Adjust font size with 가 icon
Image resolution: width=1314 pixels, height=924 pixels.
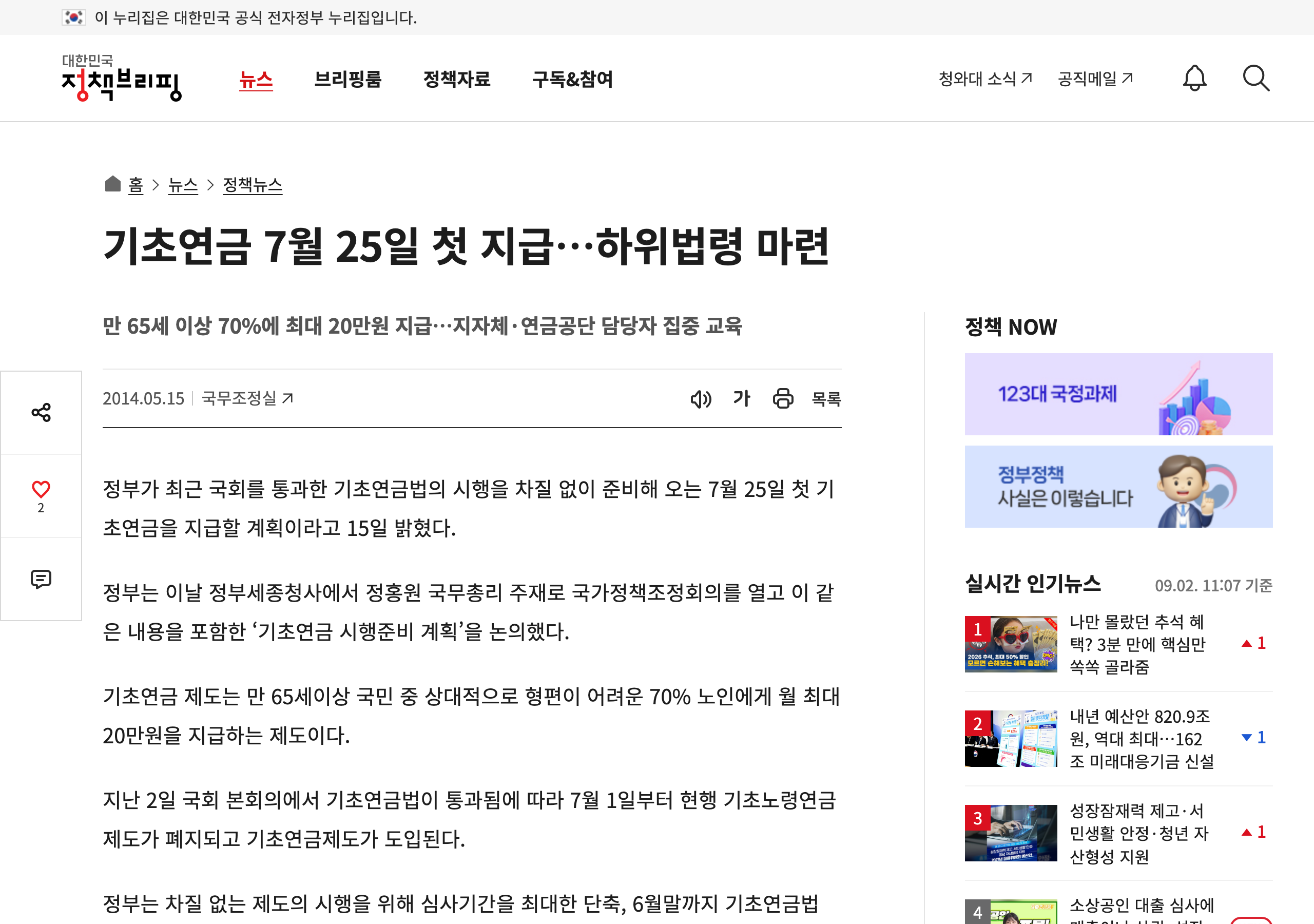coord(742,398)
